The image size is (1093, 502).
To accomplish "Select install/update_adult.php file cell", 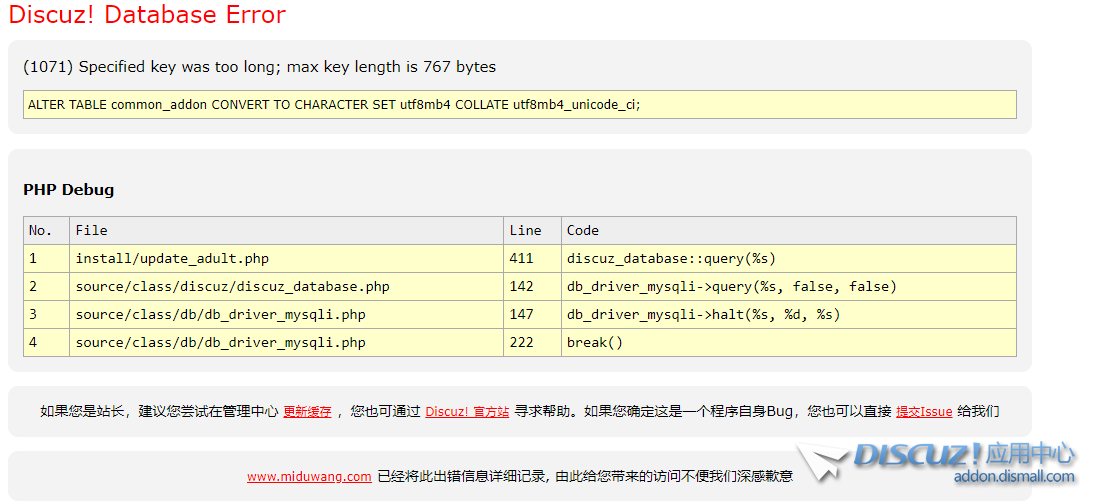I will tap(286, 259).
